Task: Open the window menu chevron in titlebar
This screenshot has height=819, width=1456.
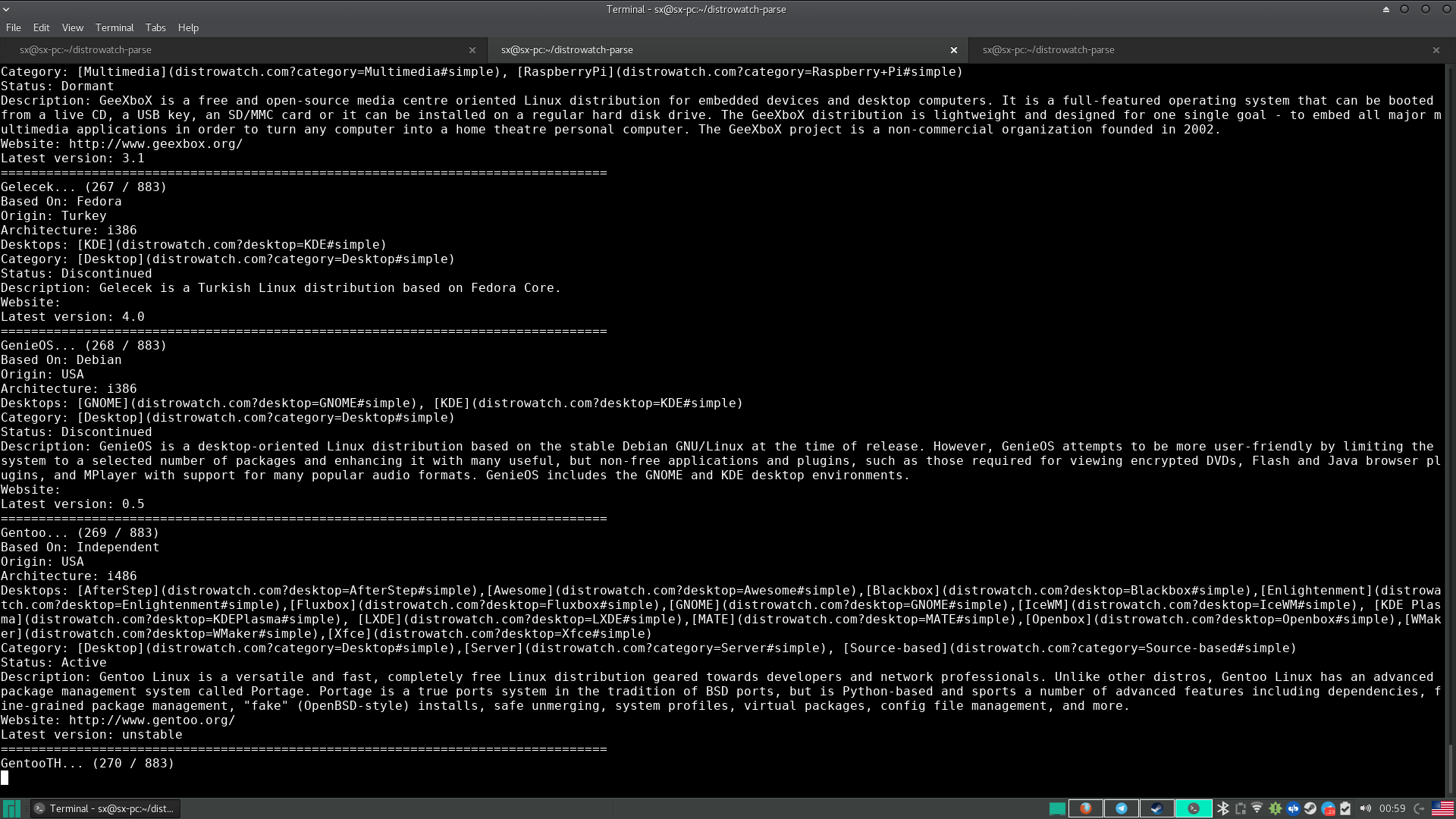Action: [6, 10]
